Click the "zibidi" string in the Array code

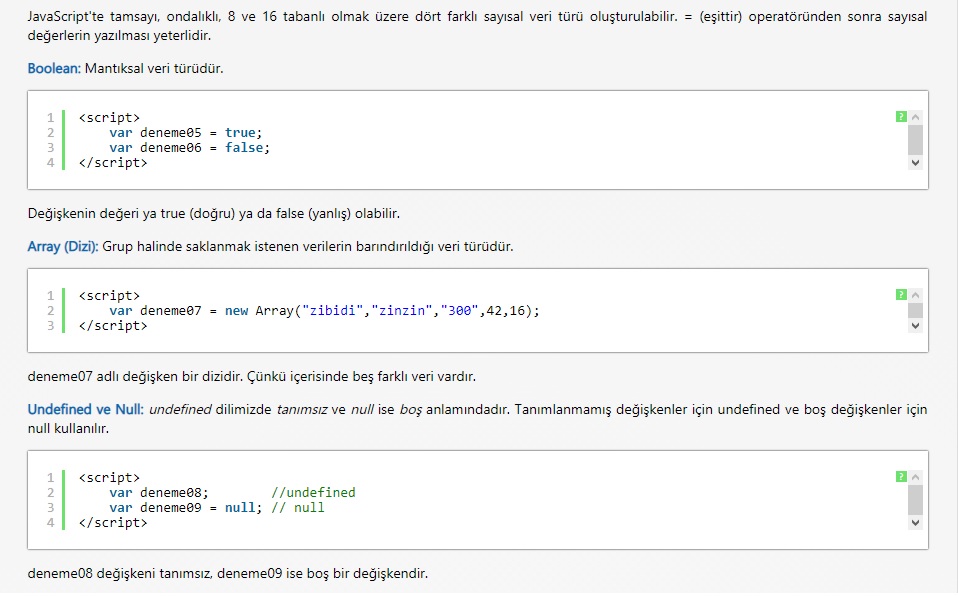tap(332, 311)
